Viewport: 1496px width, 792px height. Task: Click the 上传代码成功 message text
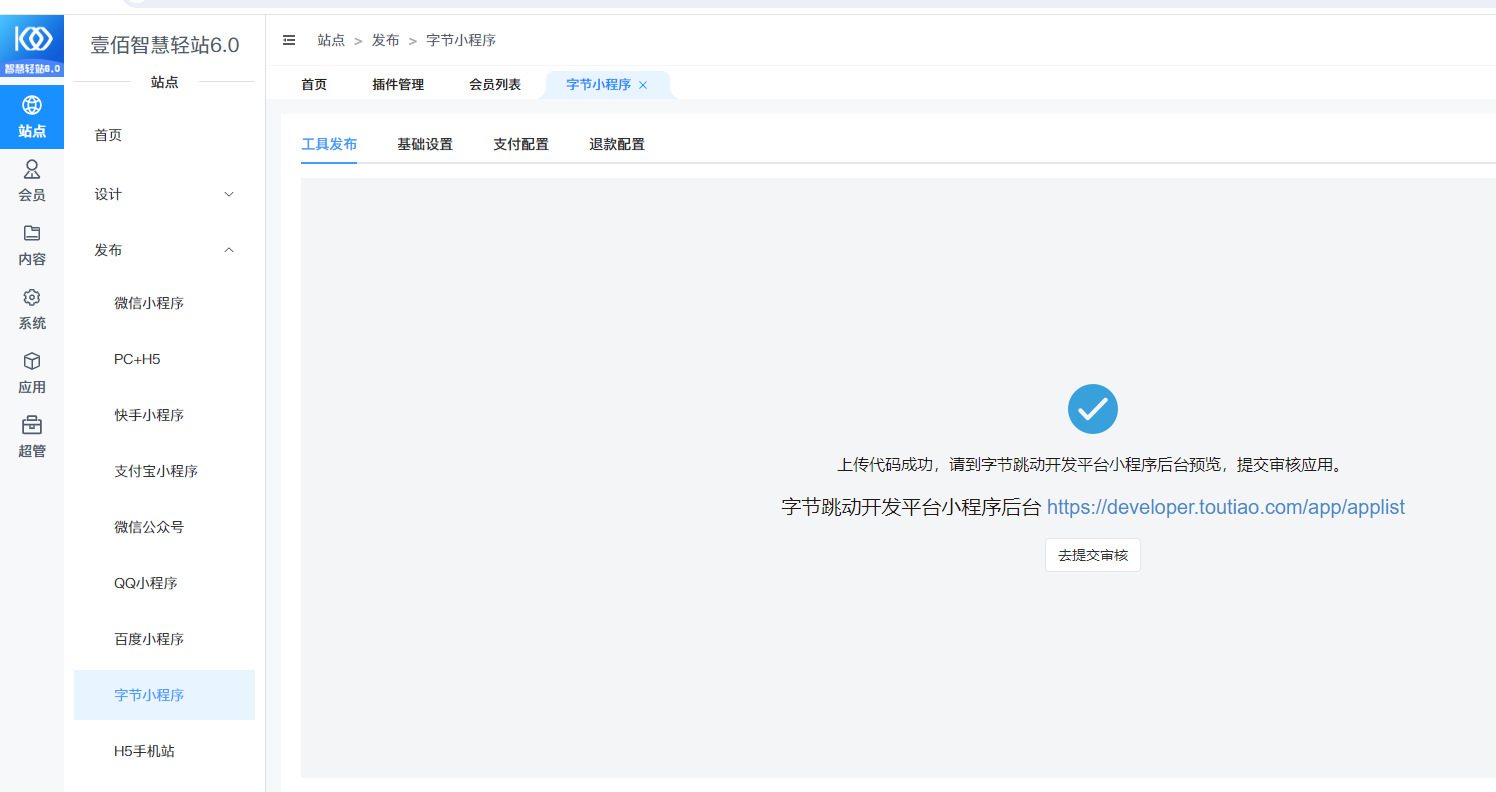(1089, 465)
